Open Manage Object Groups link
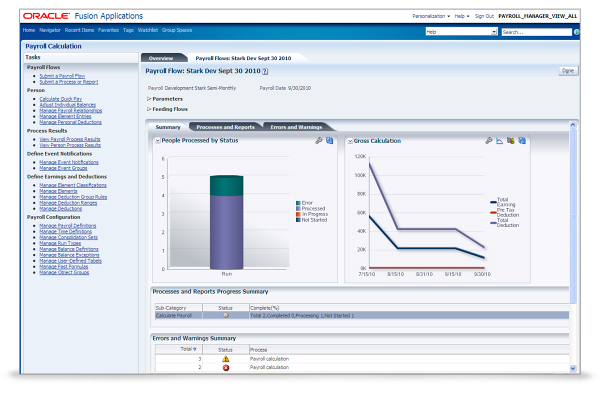 [64, 273]
